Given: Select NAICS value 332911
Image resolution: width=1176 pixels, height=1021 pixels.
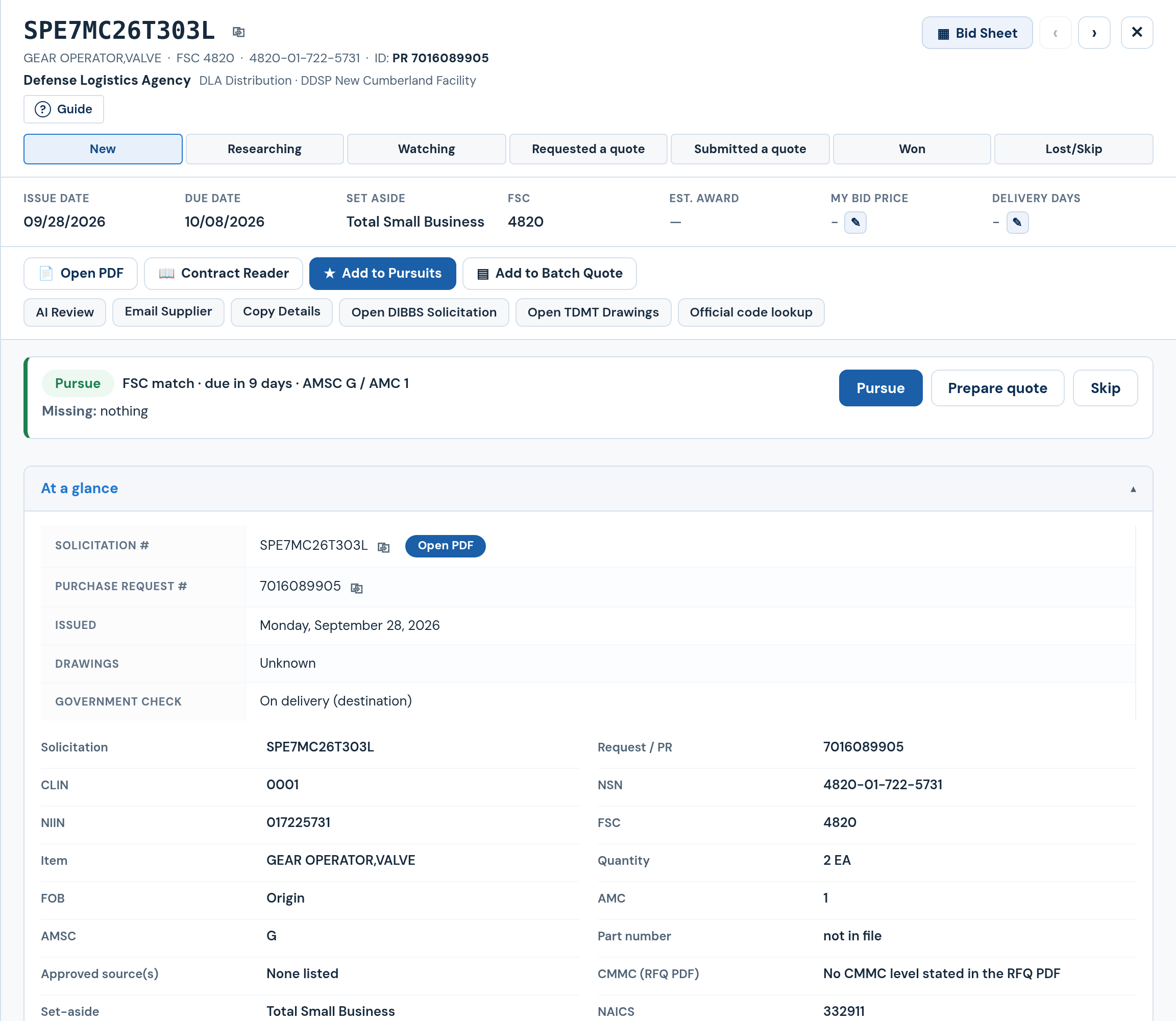Looking at the screenshot, I should [x=843, y=1011].
